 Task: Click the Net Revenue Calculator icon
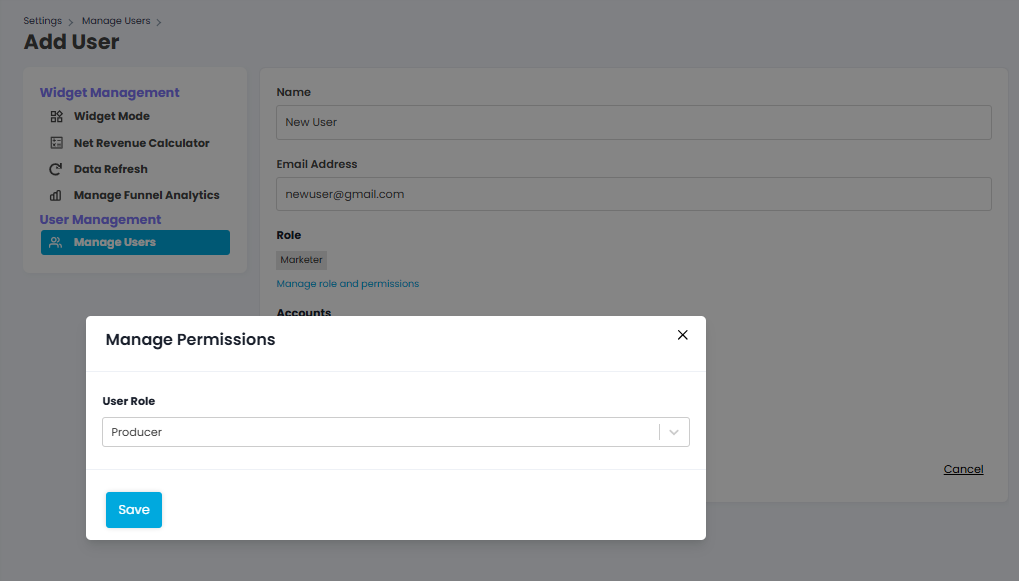click(57, 143)
